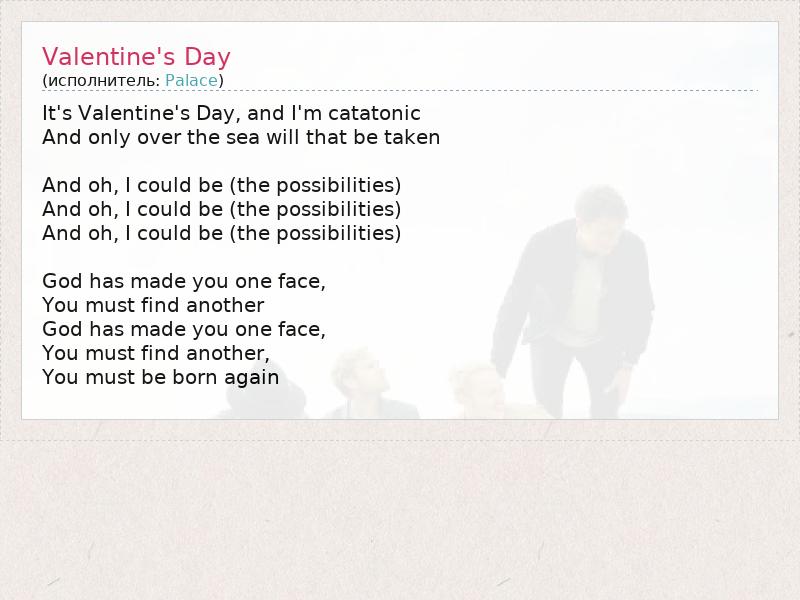Click the third 'And oh, I could be' line

pos(221,233)
